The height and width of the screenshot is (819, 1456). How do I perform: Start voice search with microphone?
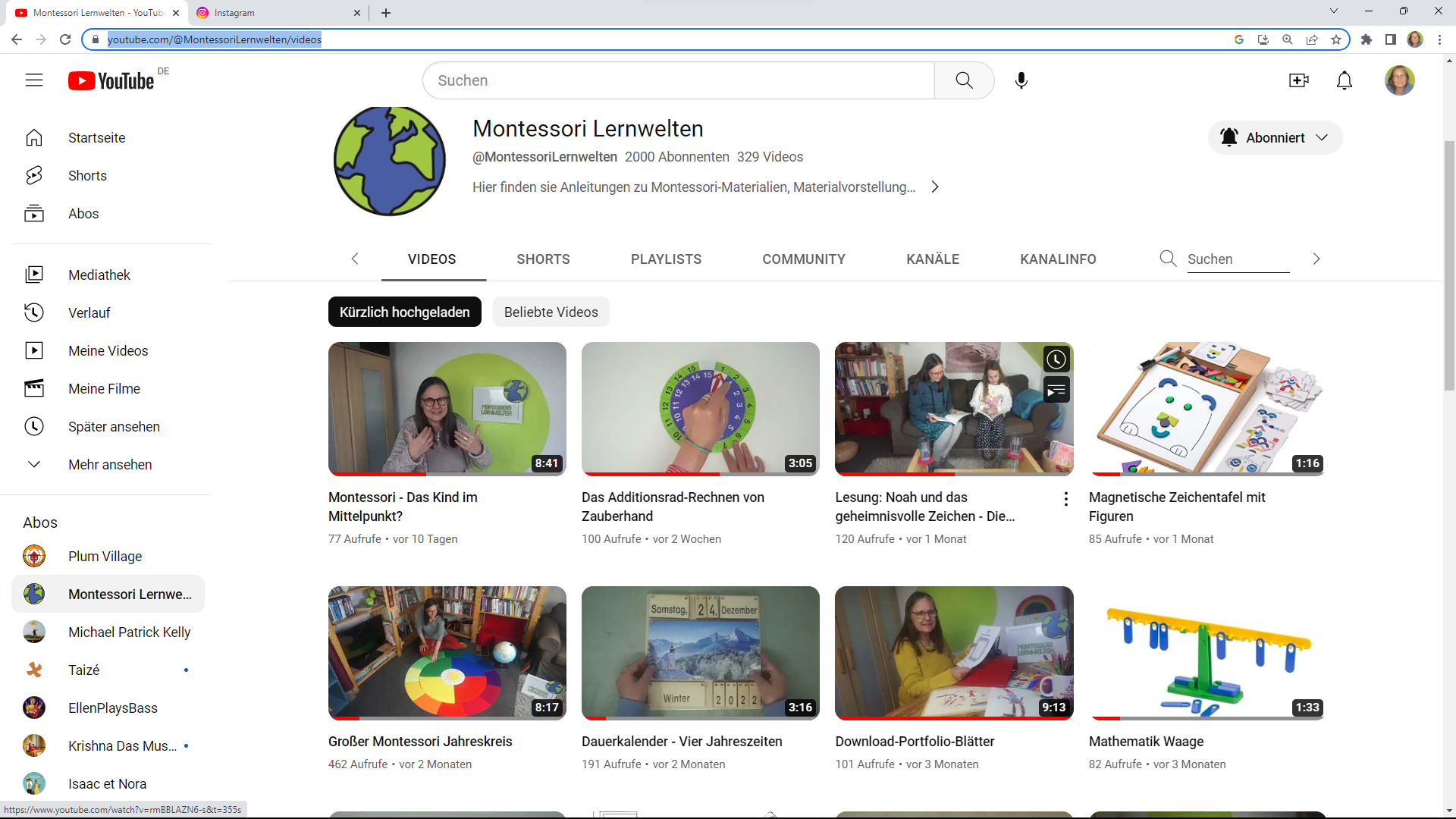pos(1021,80)
